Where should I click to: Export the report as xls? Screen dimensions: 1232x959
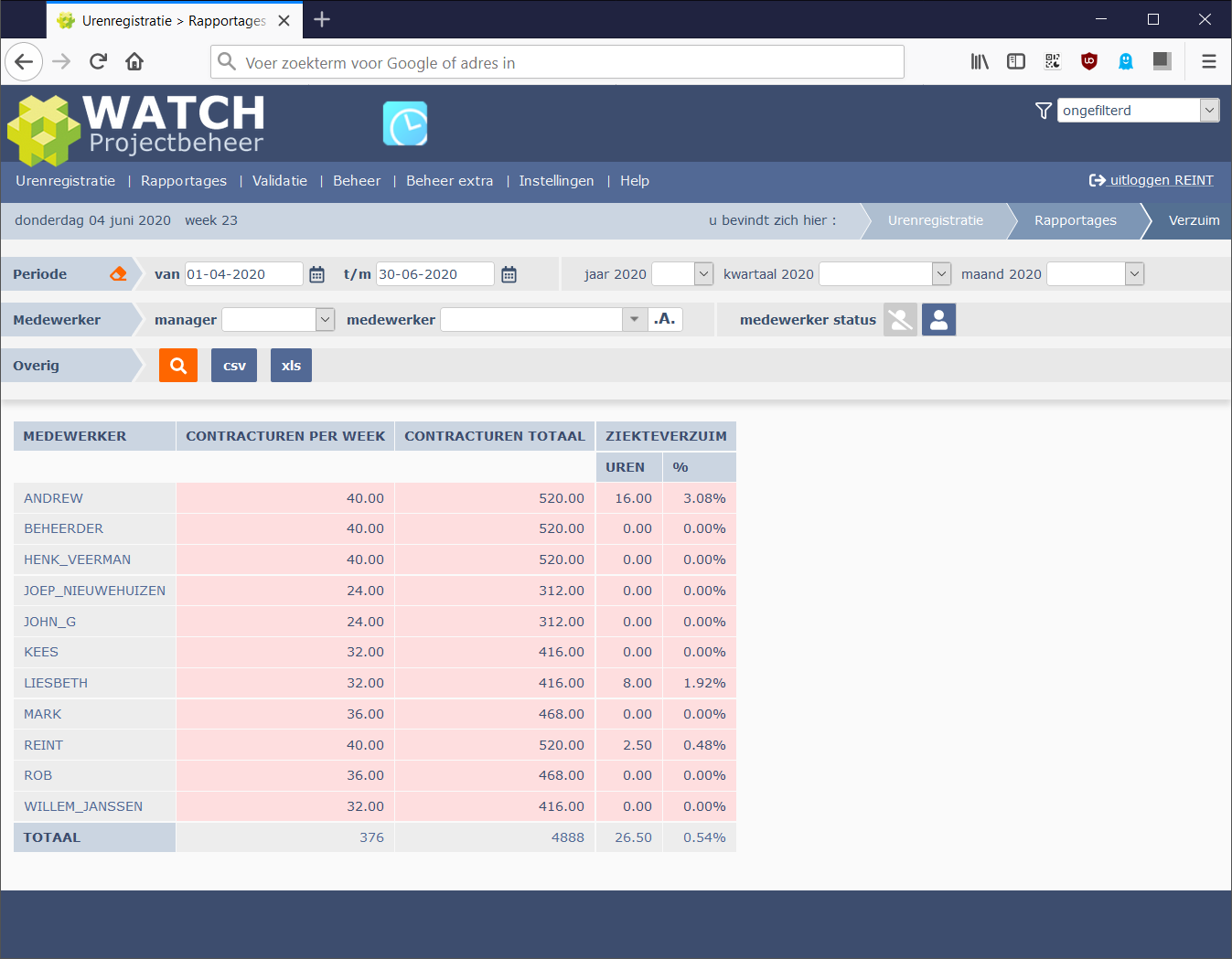click(x=291, y=366)
